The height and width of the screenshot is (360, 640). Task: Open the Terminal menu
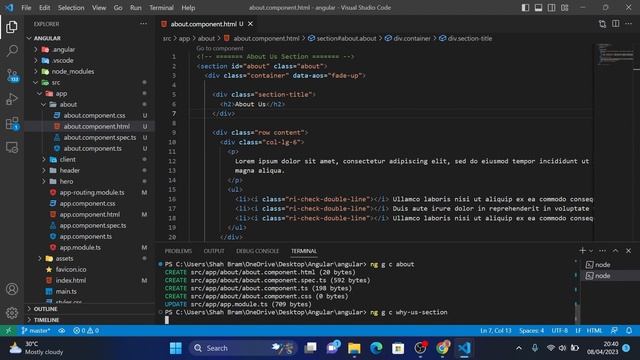[161, 8]
